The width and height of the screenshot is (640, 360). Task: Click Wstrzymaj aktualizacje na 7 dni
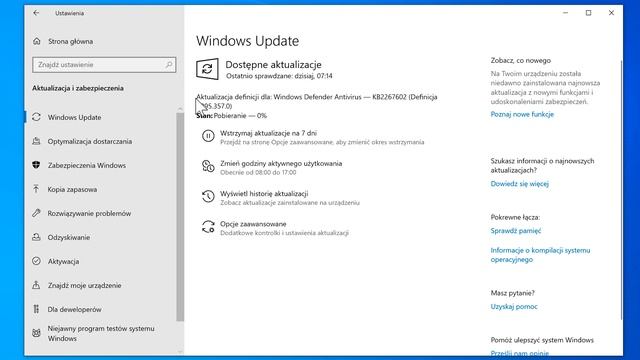(268, 133)
